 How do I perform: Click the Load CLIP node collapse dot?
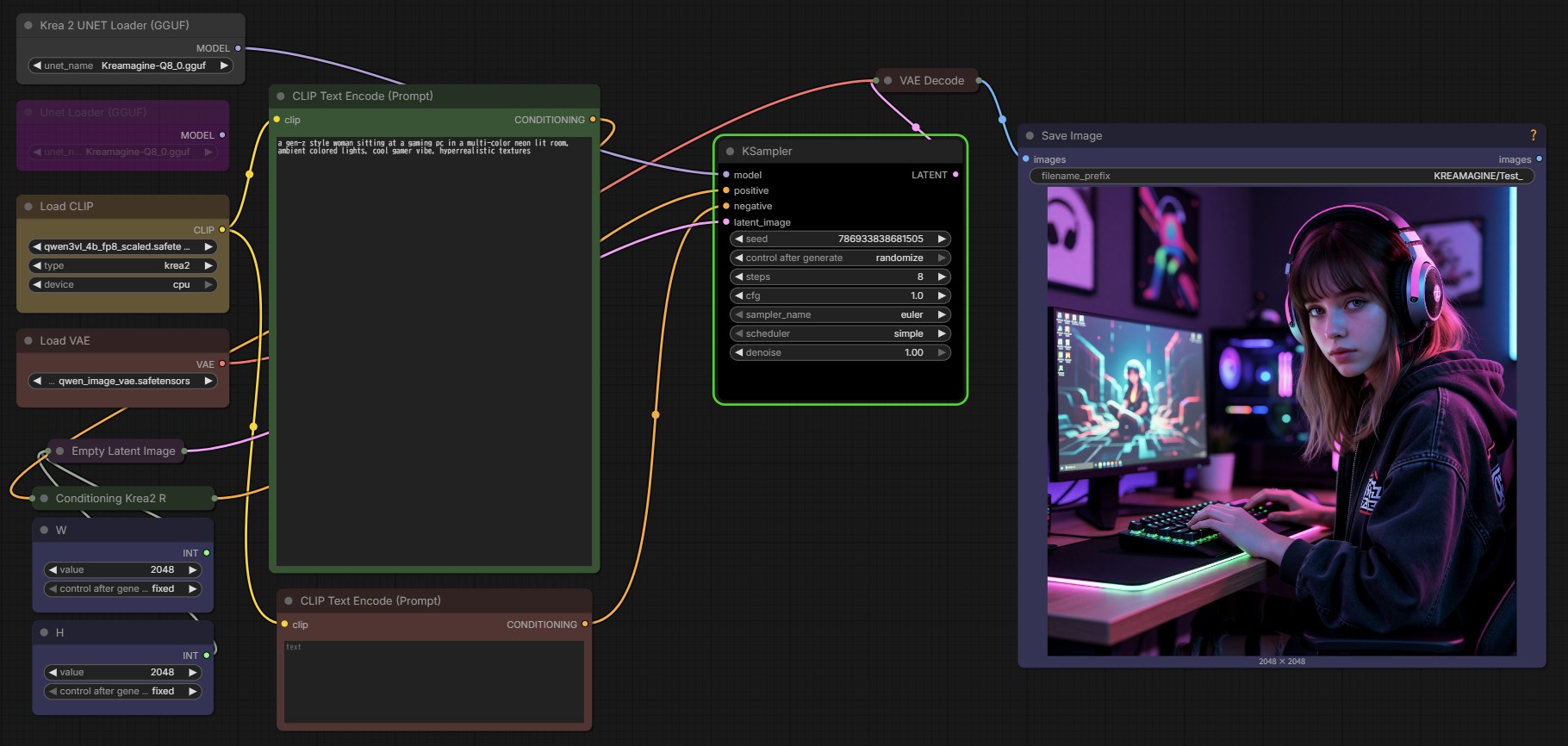tap(28, 207)
